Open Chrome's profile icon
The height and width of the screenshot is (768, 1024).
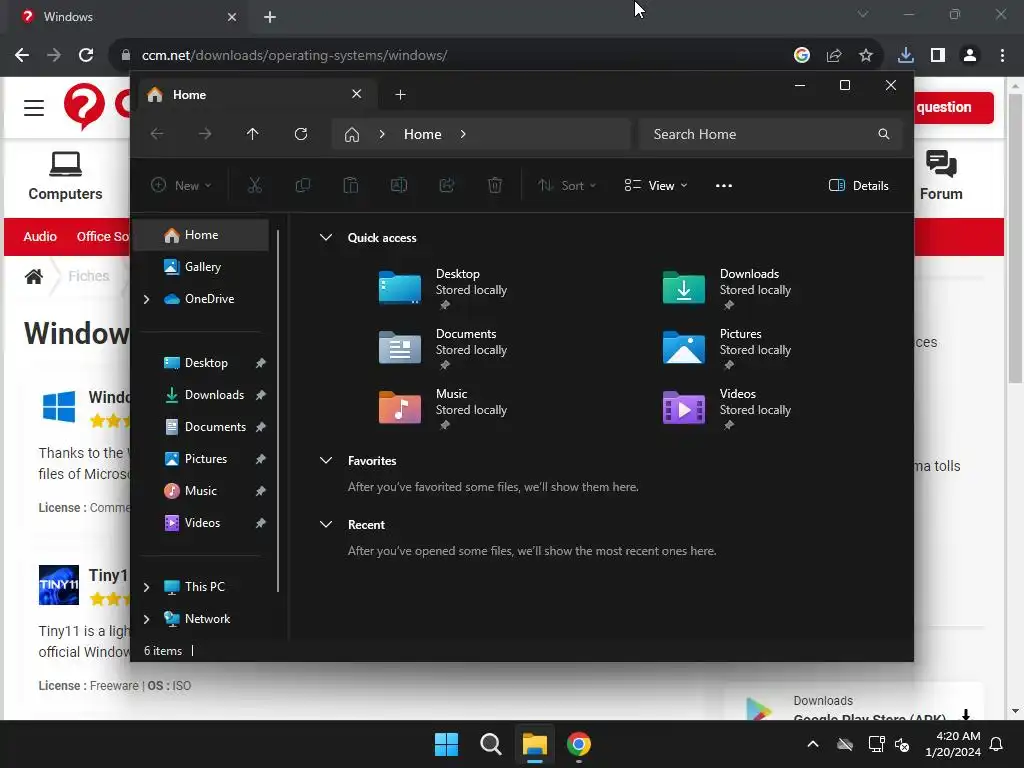pos(970,56)
